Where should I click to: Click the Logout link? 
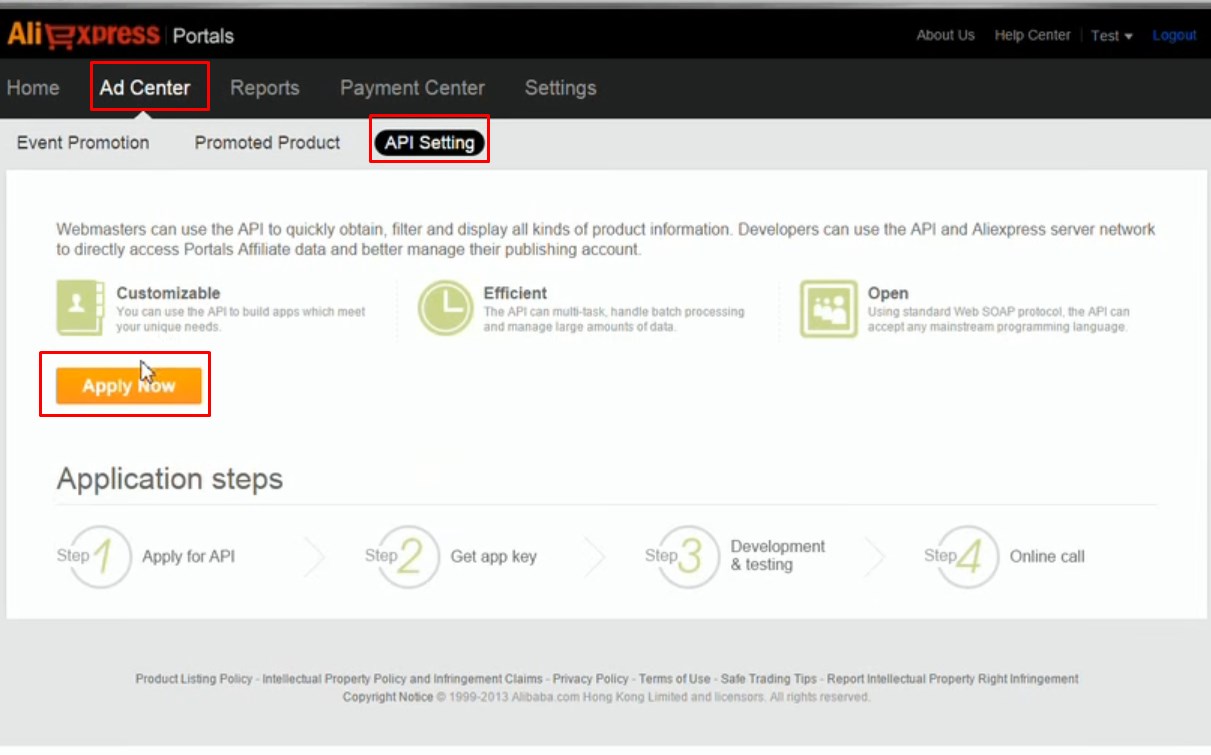pyautogui.click(x=1174, y=35)
